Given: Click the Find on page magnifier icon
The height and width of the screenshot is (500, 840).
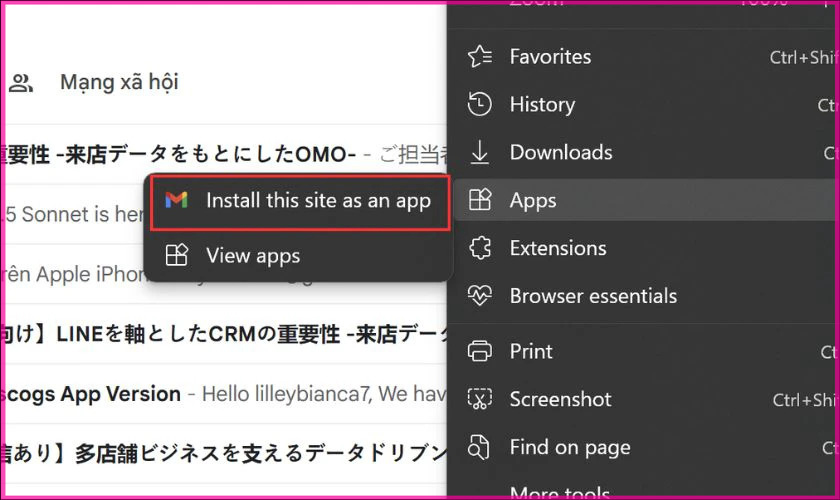Looking at the screenshot, I should (x=478, y=447).
